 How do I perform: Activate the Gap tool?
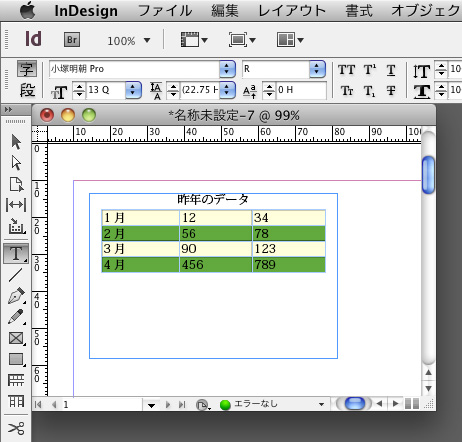16,205
